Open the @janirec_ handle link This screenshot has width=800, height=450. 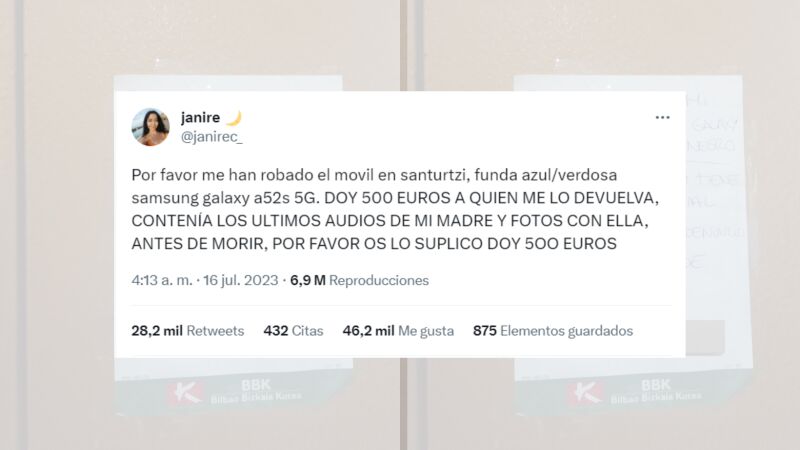click(212, 137)
